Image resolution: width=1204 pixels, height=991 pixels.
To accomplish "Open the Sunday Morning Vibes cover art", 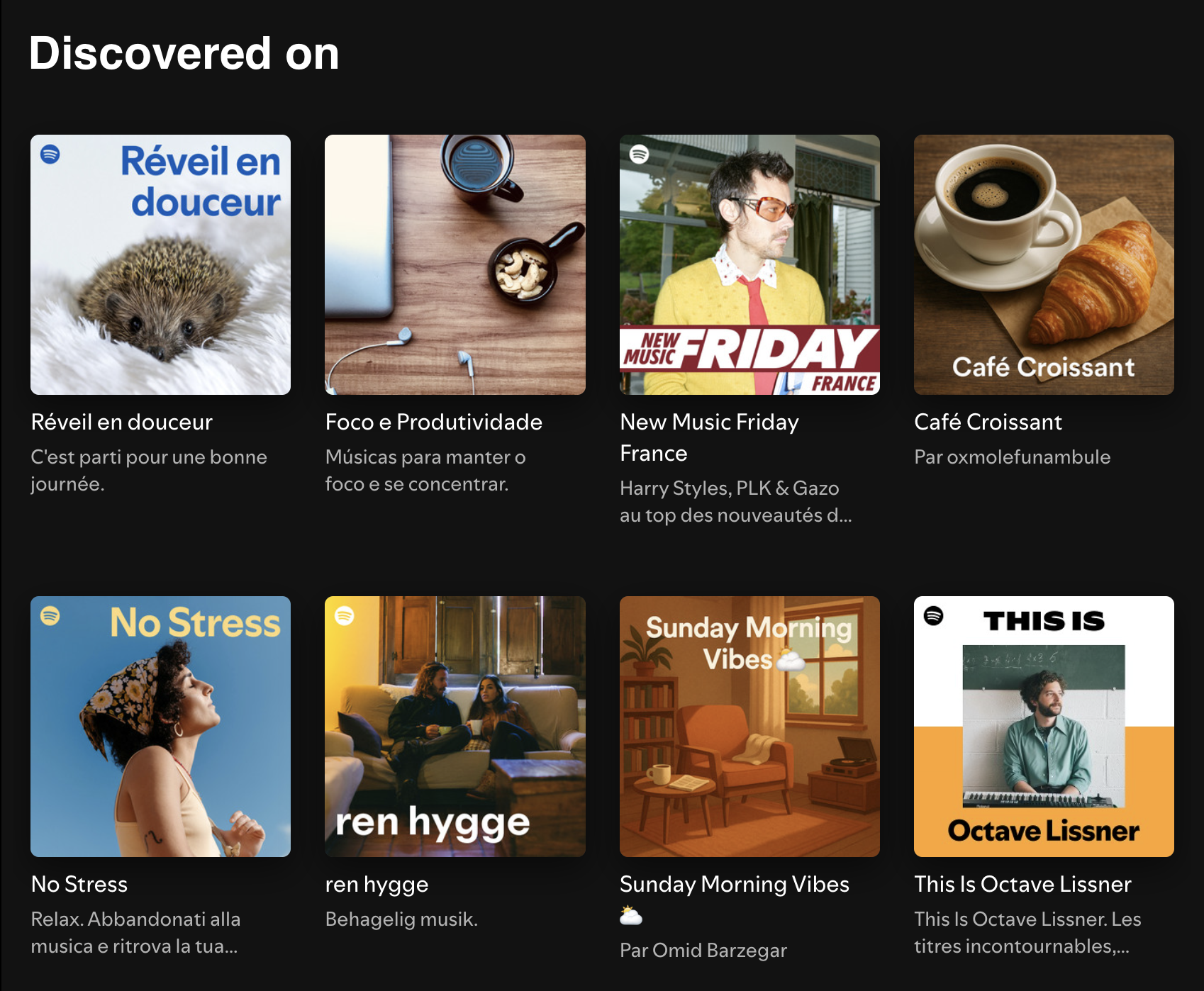I will click(x=749, y=727).
